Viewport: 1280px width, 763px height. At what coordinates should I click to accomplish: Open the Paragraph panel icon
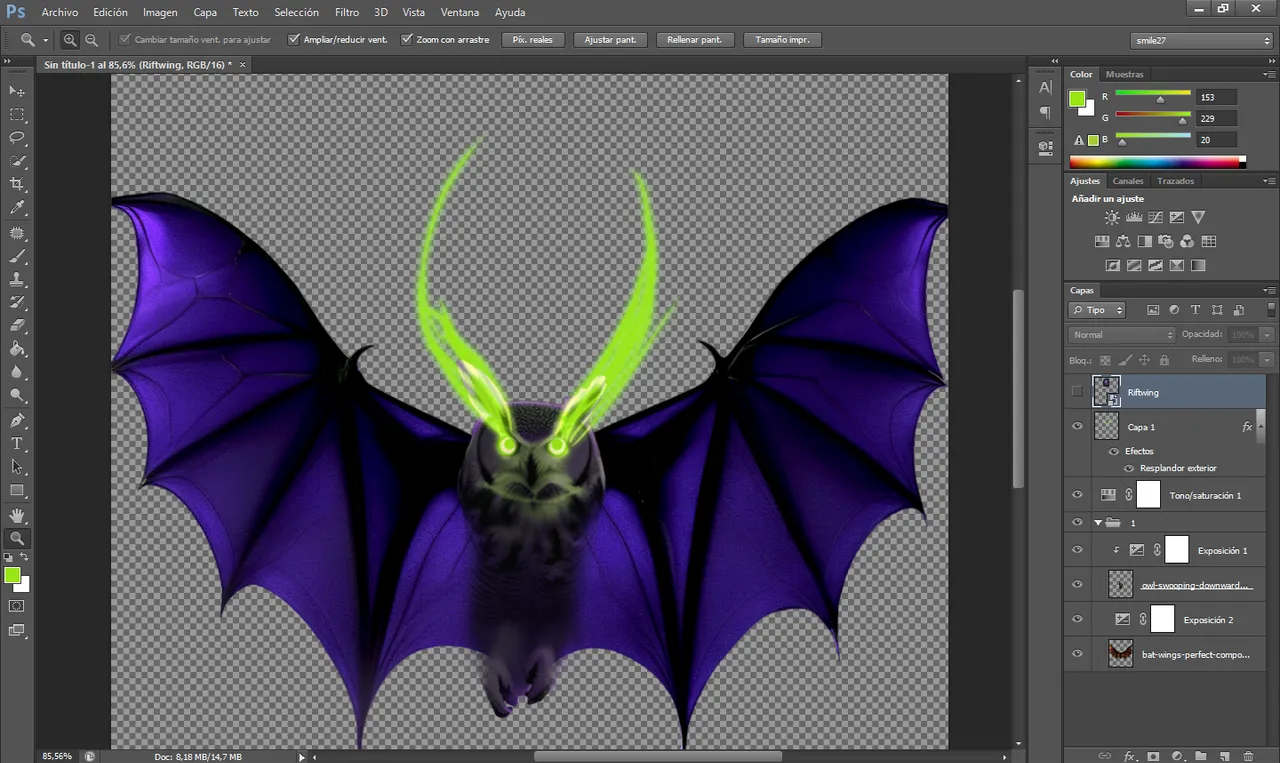1046,113
